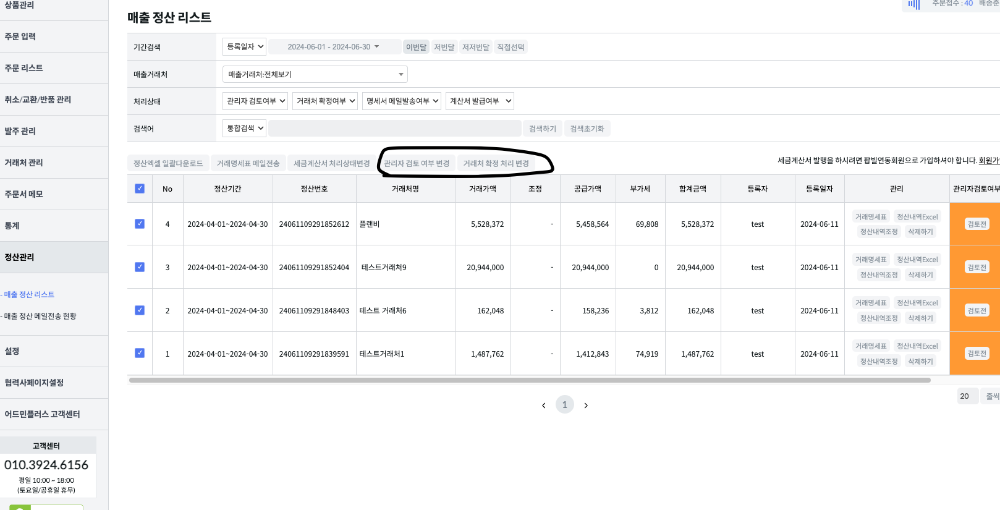This screenshot has width=1000, height=510.
Task: Open the 명세서 메일발송여부 filter dropdown
Action: (402, 101)
